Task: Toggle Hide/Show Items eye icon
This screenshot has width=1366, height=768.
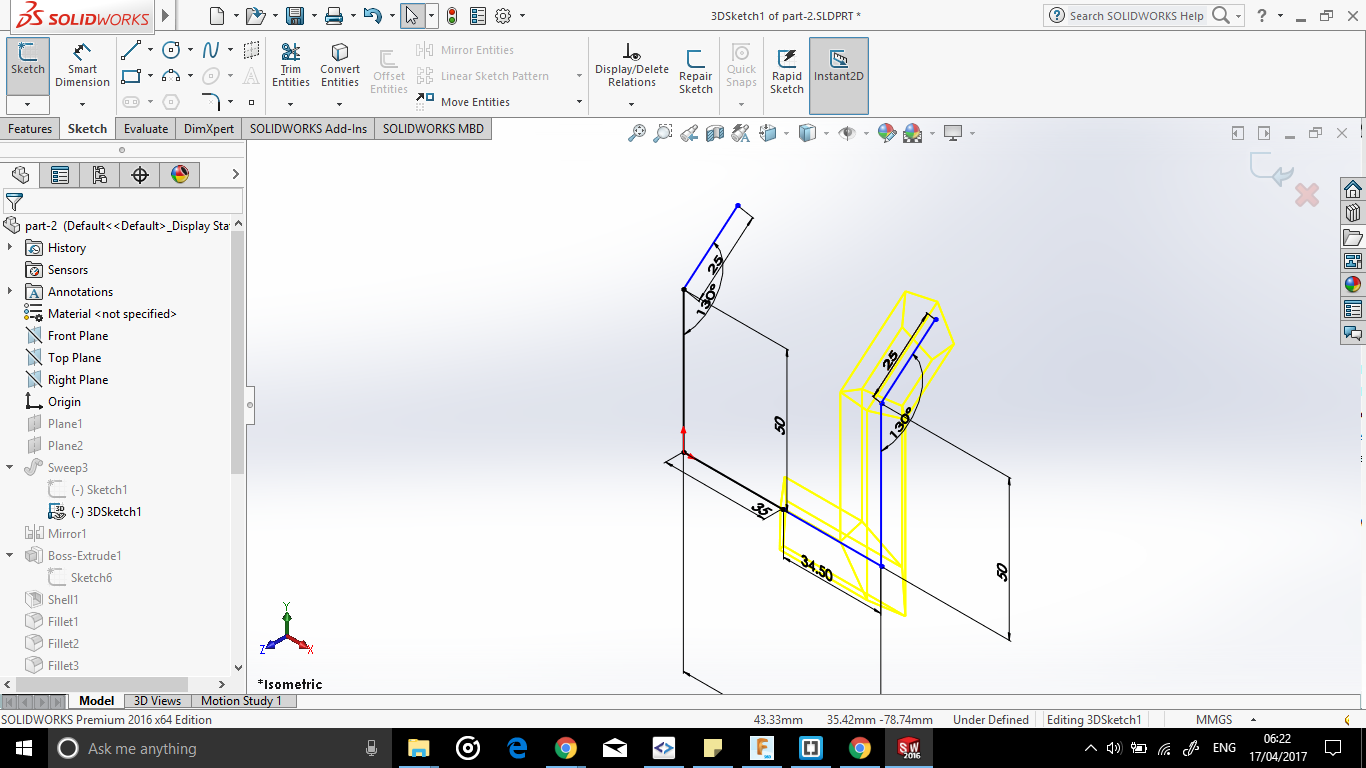Action: [847, 133]
